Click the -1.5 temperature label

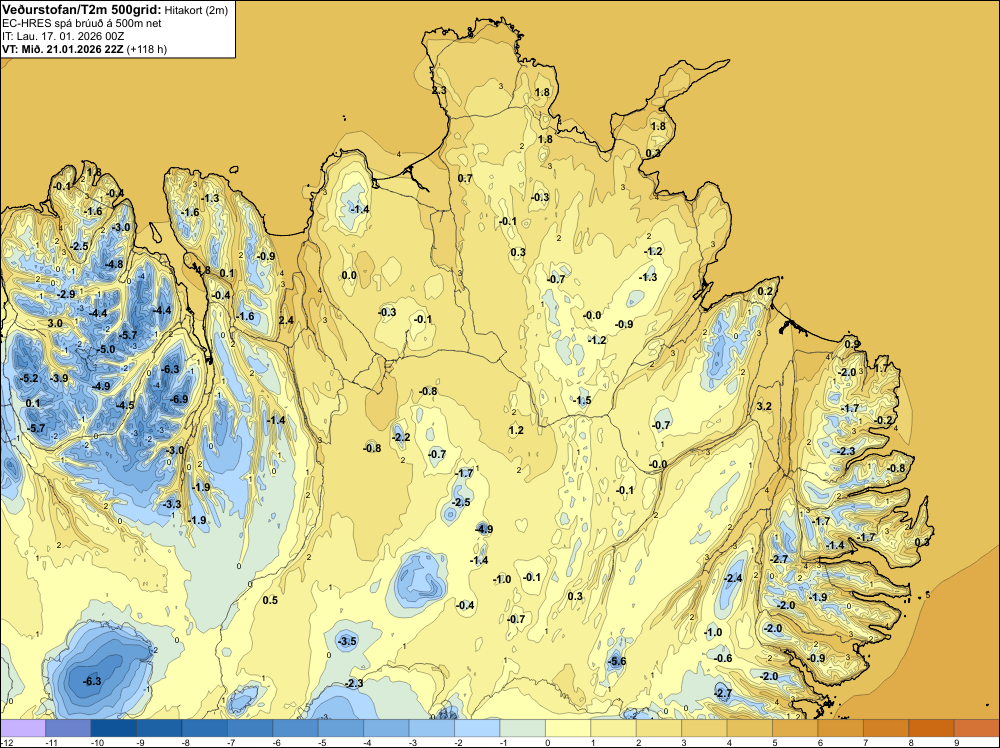pyautogui.click(x=582, y=400)
